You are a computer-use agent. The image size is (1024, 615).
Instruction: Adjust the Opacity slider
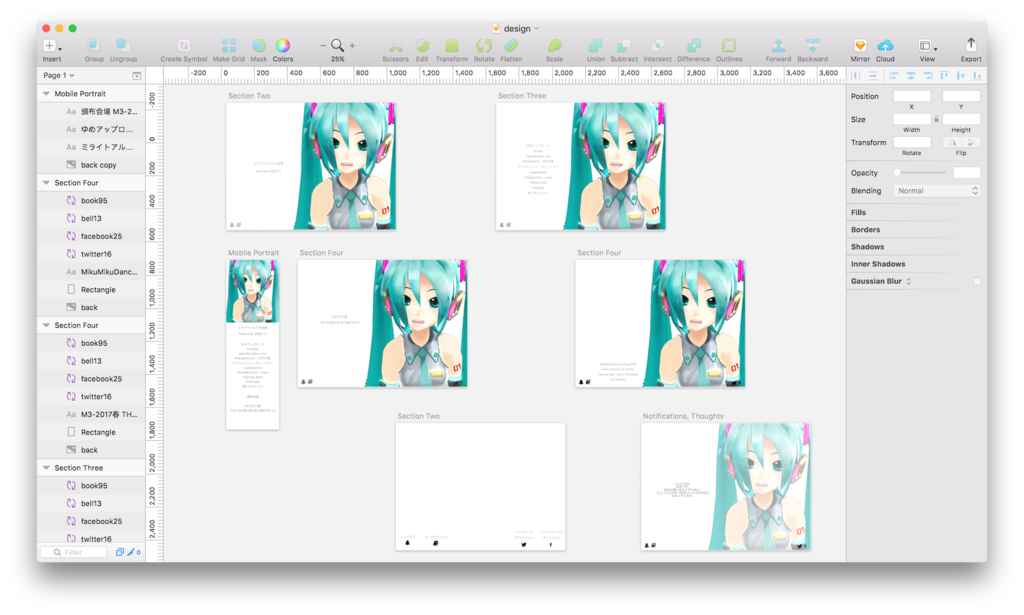pos(921,173)
